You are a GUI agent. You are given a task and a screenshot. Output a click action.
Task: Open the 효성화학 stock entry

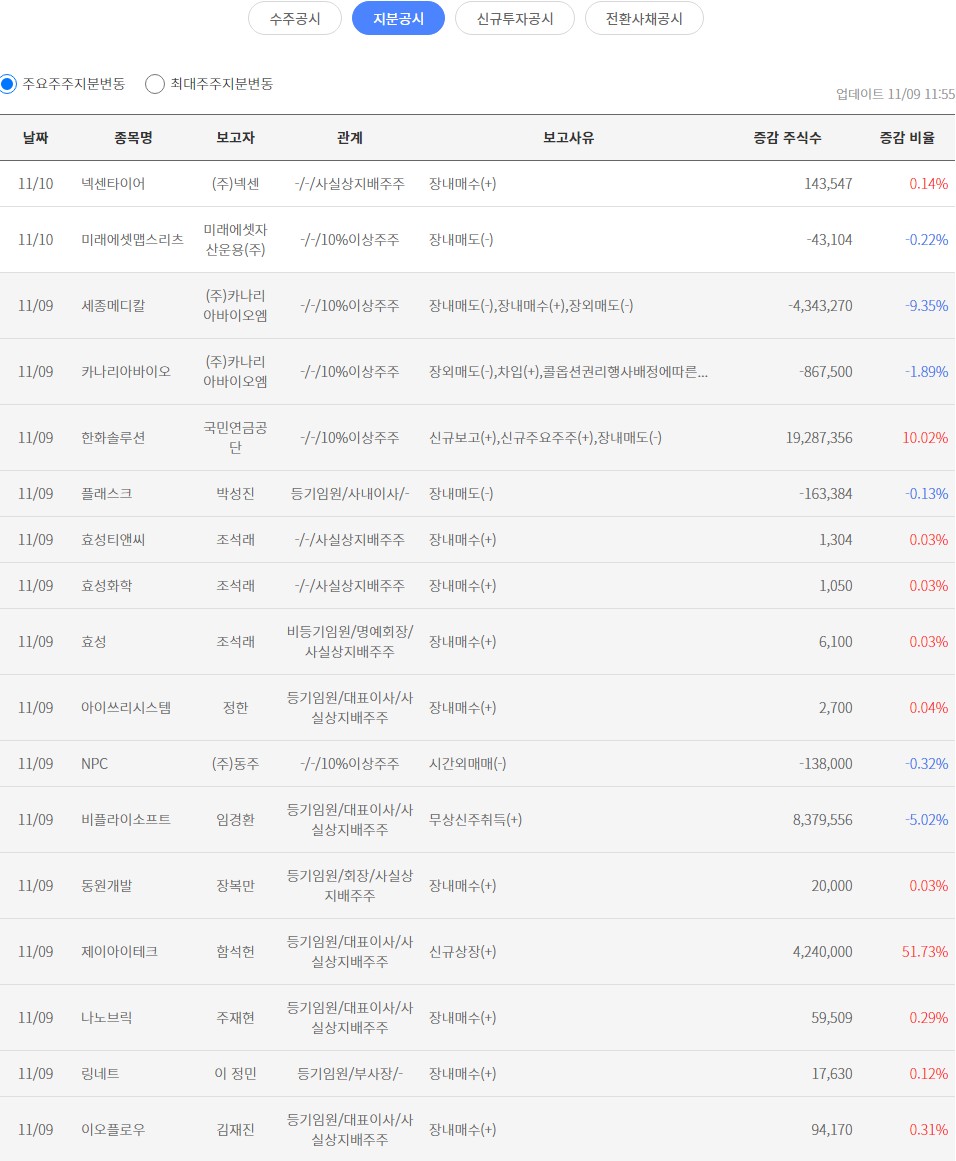point(107,586)
